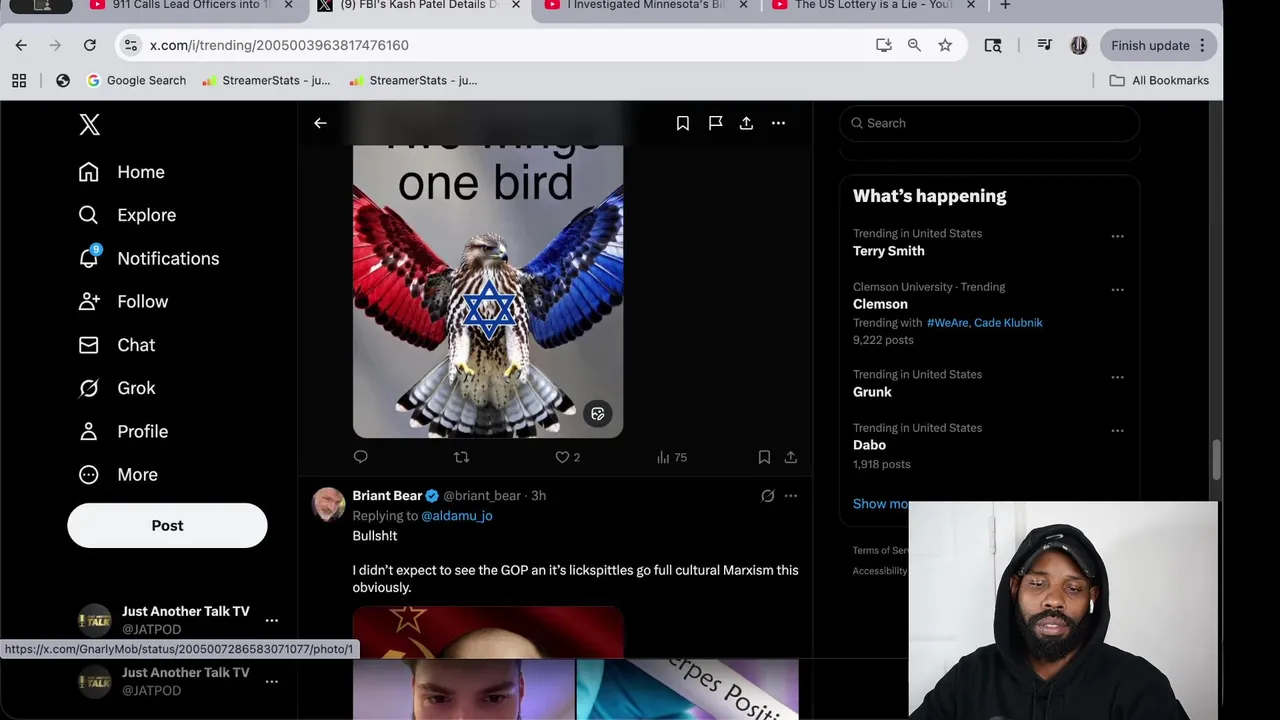The image size is (1280, 720).
Task: Open more options for Terry Smith trend
Action: [x=1117, y=237]
